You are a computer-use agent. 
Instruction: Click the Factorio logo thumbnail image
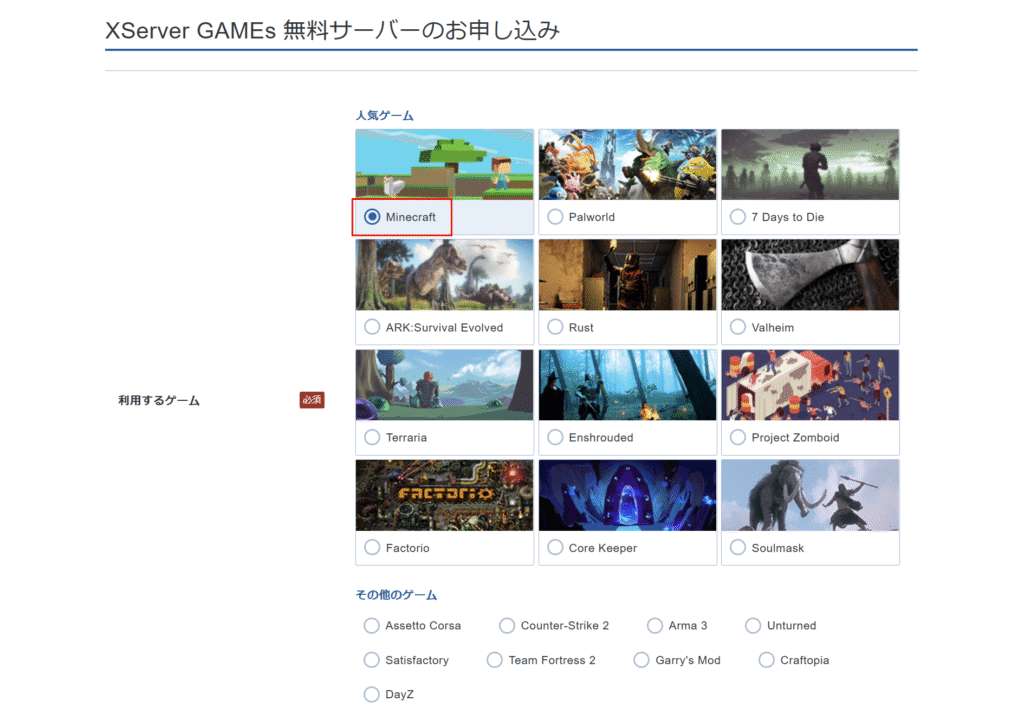point(445,496)
